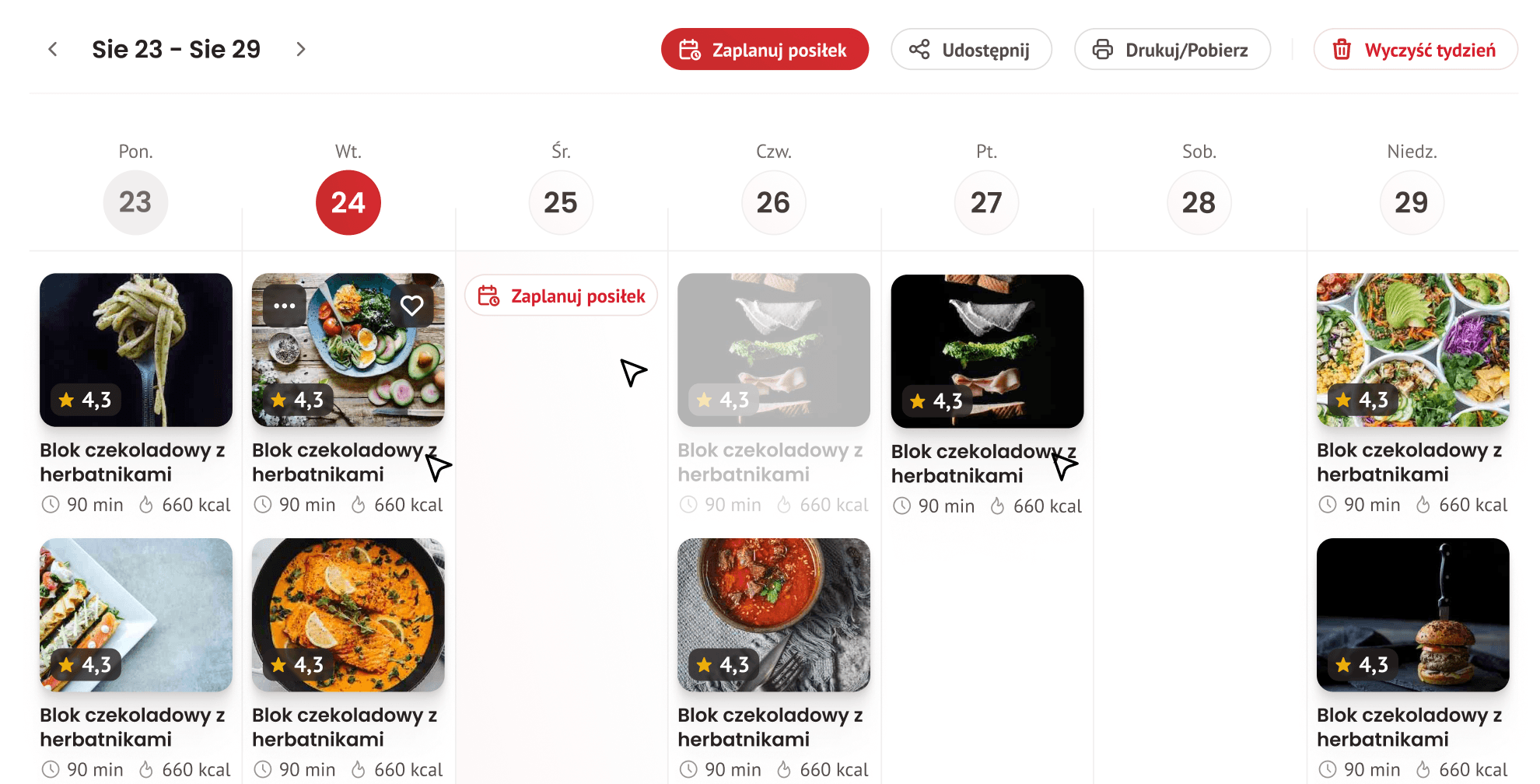Go to the next week
Viewport: 1540px width, 784px height.
click(301, 49)
